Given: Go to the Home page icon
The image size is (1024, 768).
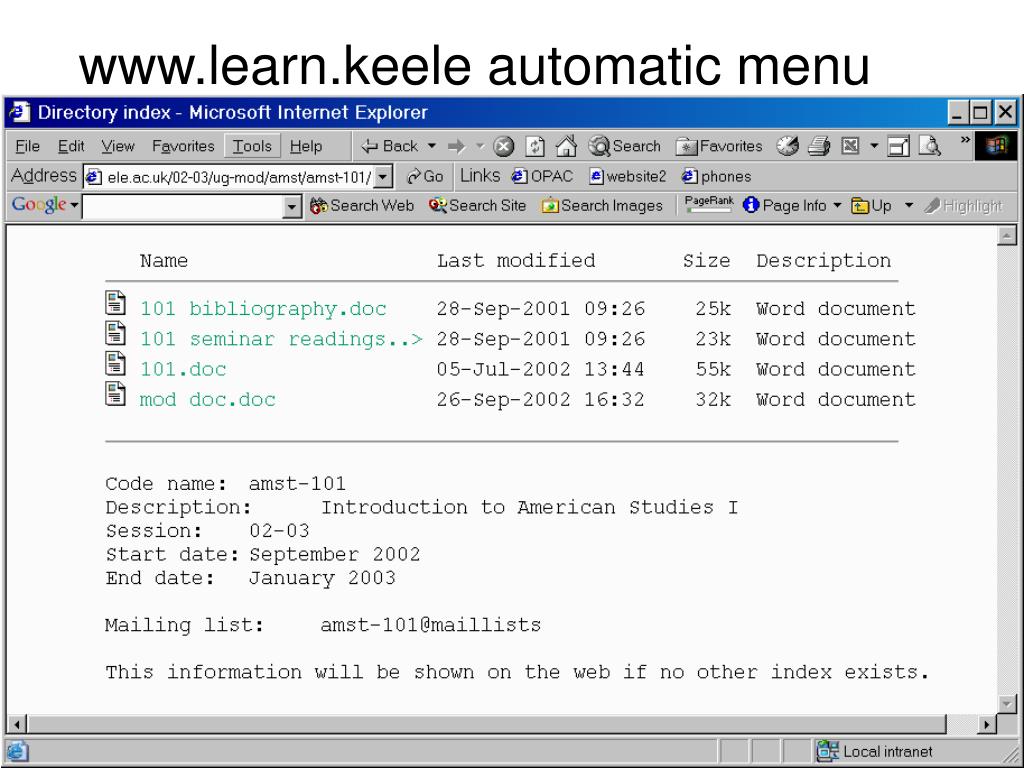Looking at the screenshot, I should (566, 146).
